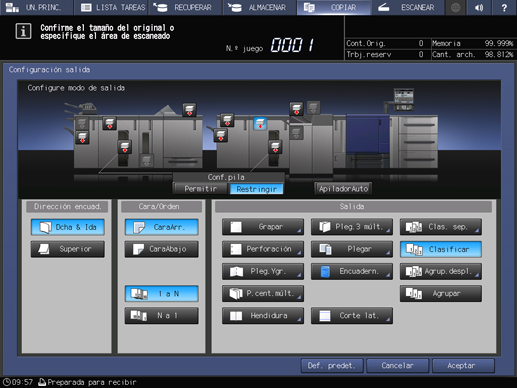Viewport: 517px width, 388px height.
Task: Click the info icon beside the message
Action: pos(23,31)
